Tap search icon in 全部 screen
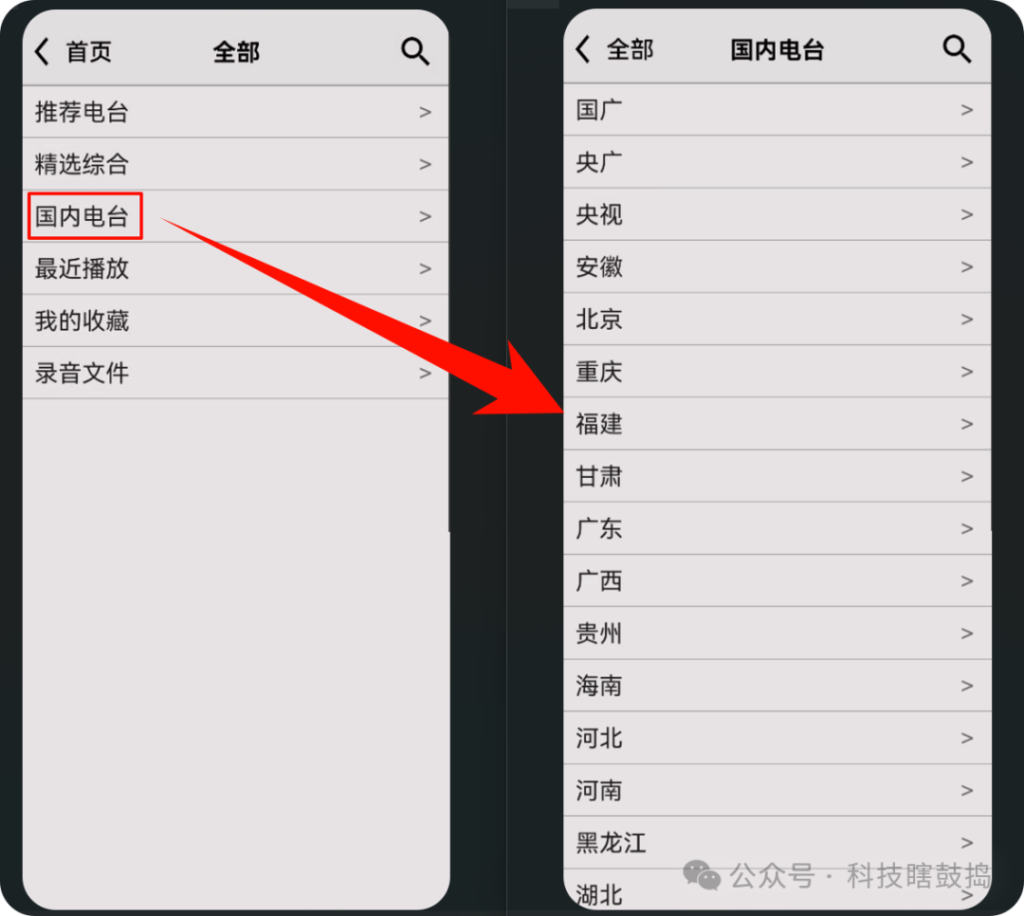The image size is (1024, 916). [415, 51]
